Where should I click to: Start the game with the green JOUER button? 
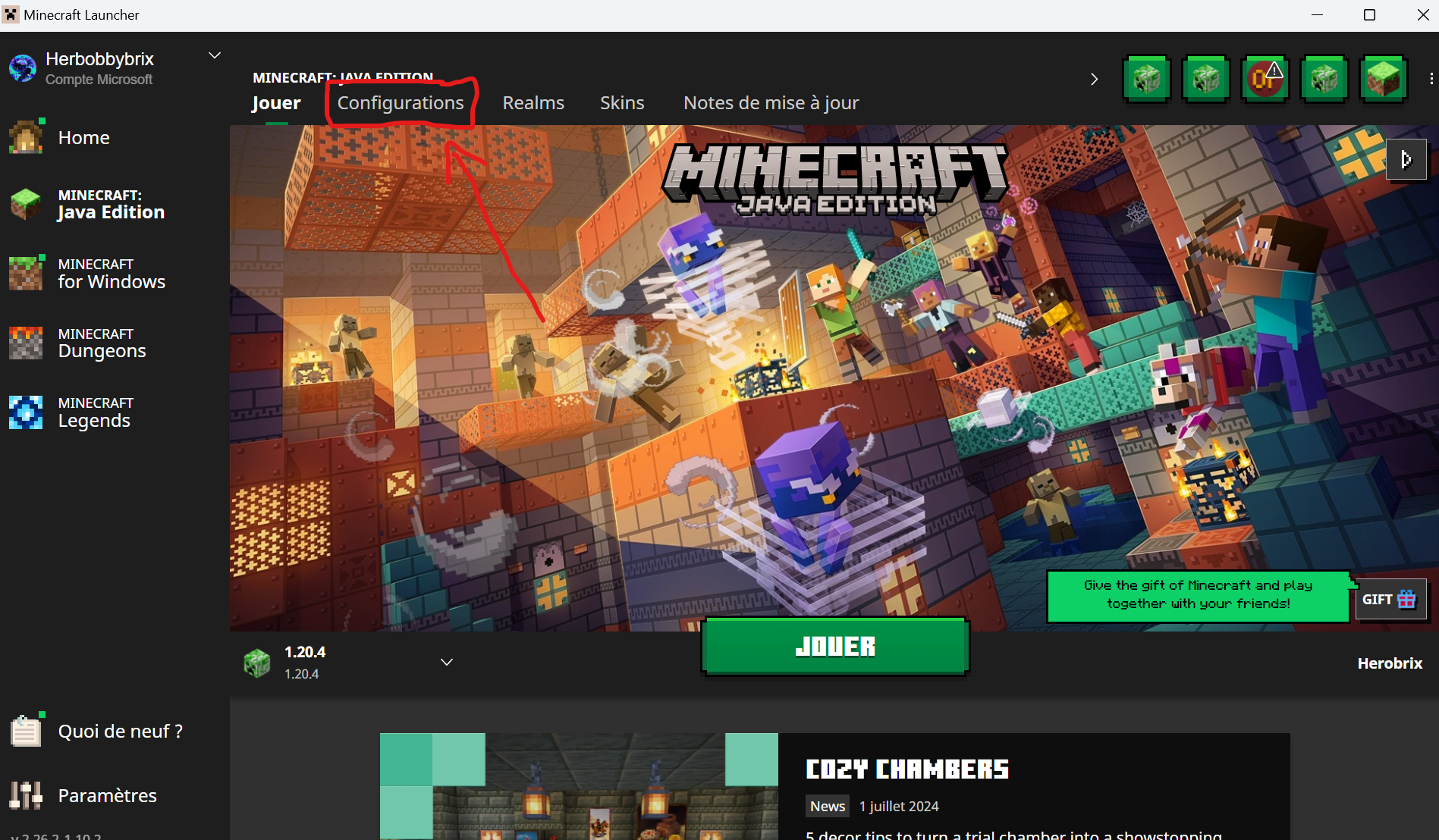(835, 647)
